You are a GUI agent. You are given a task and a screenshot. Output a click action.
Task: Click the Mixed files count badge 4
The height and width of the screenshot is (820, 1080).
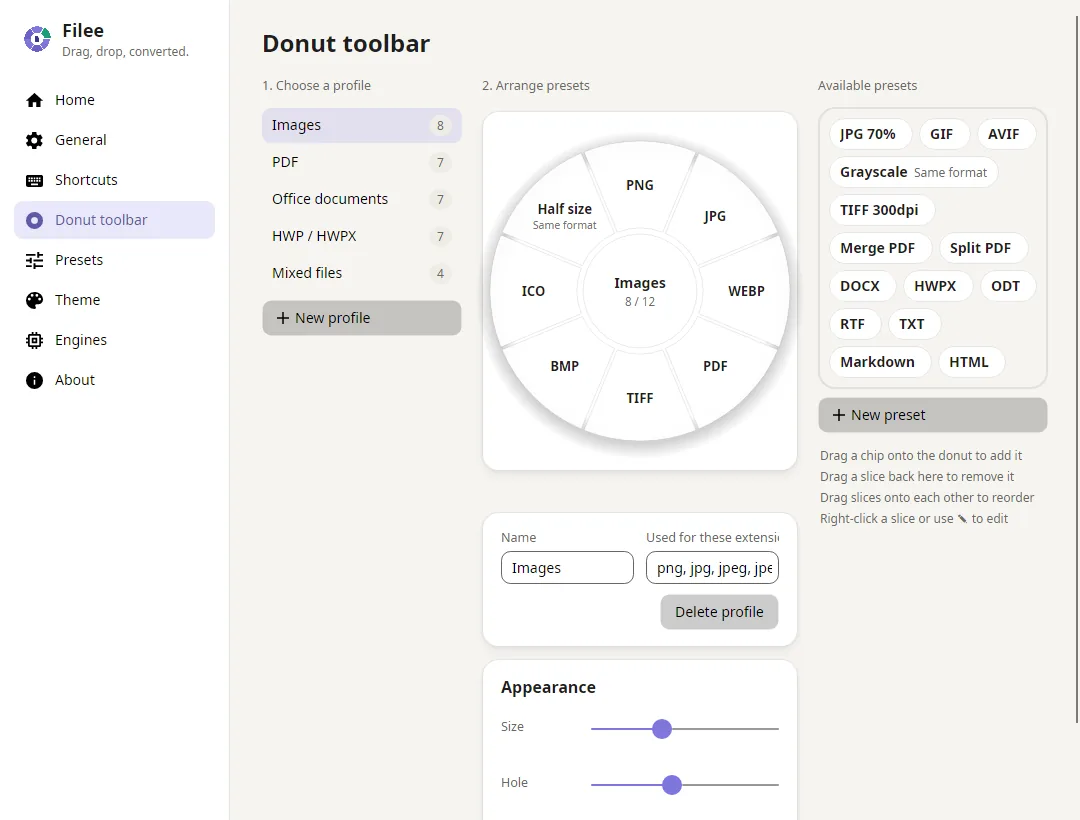[x=440, y=273]
